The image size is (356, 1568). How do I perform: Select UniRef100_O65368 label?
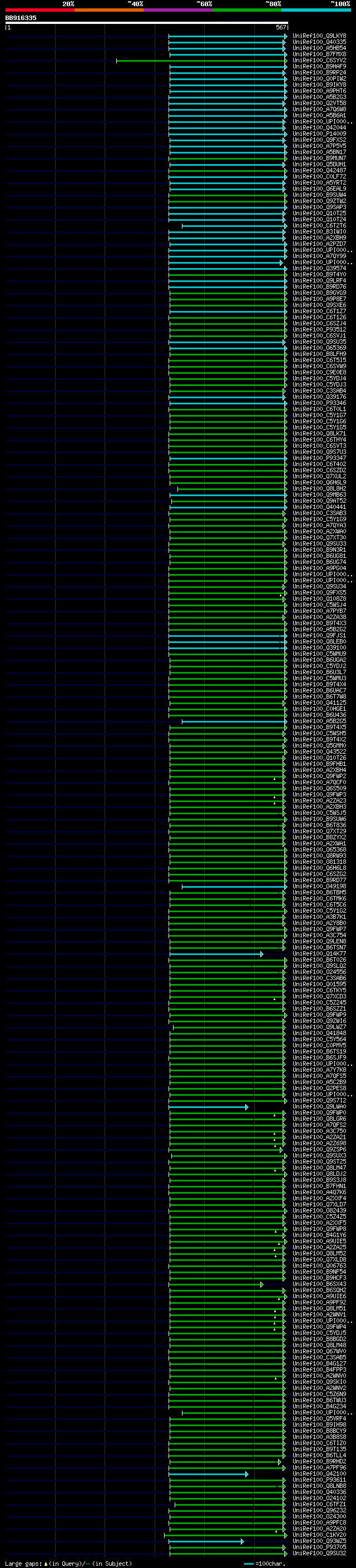(319, 849)
